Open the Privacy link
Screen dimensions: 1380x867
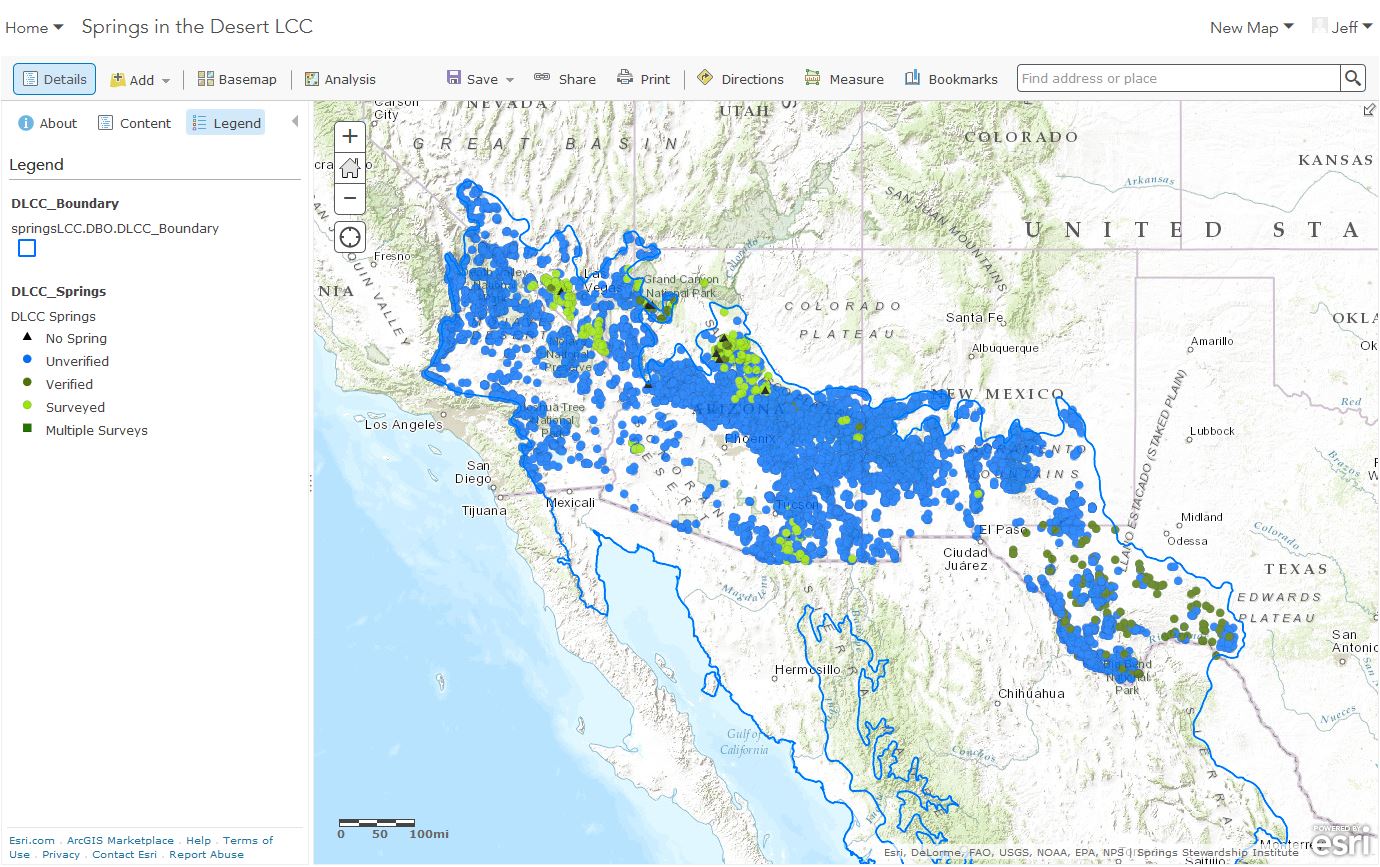point(61,855)
